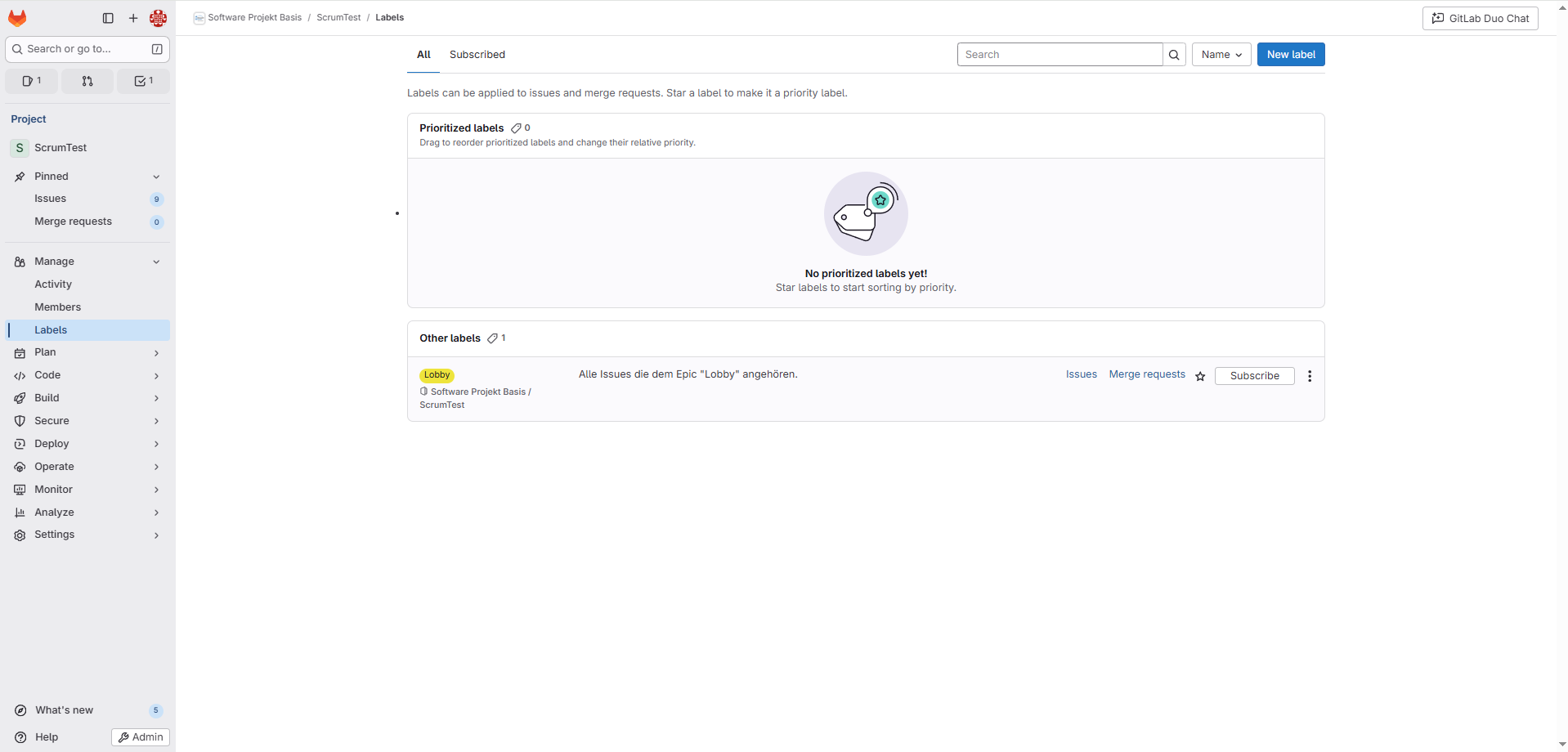Toggle the sidebar collapse icon
The width and height of the screenshot is (1568, 752).
pyautogui.click(x=108, y=18)
